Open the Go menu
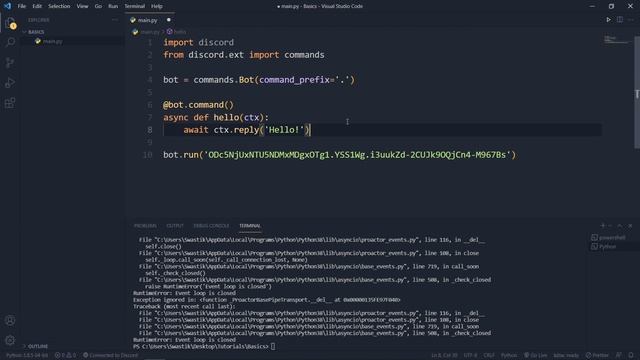 click(x=98, y=6)
